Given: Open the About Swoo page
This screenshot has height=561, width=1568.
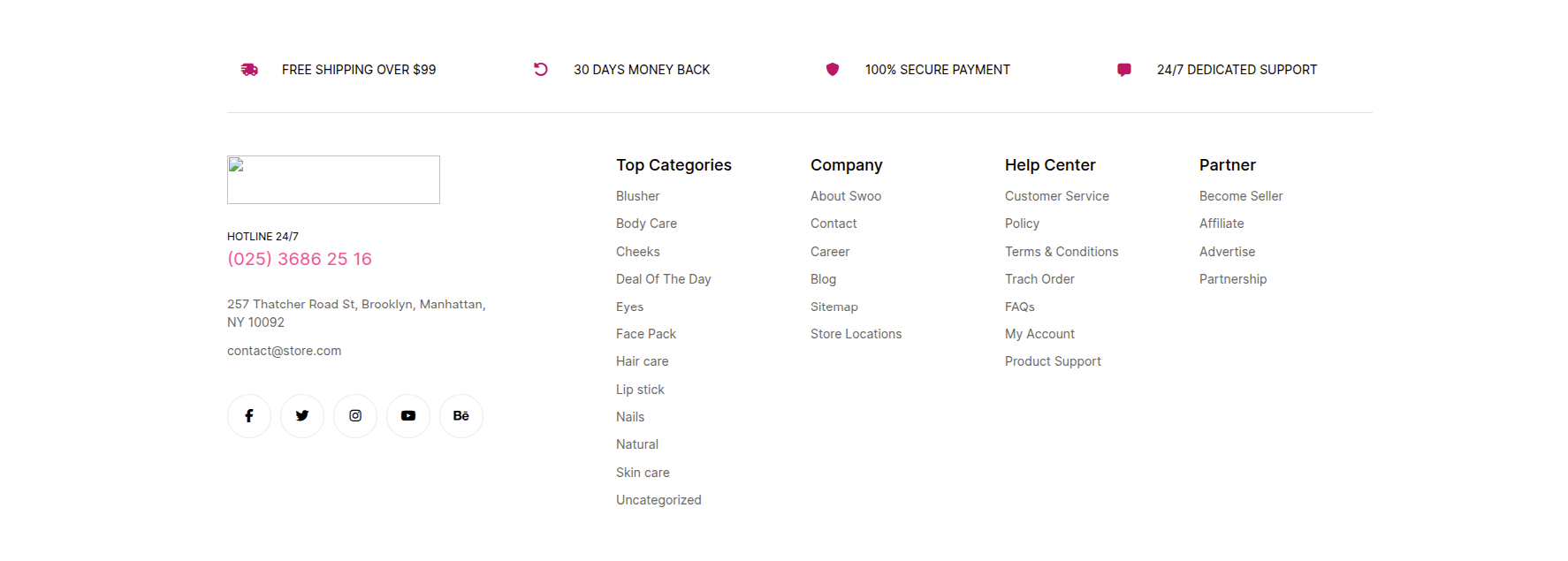Looking at the screenshot, I should pos(845,196).
